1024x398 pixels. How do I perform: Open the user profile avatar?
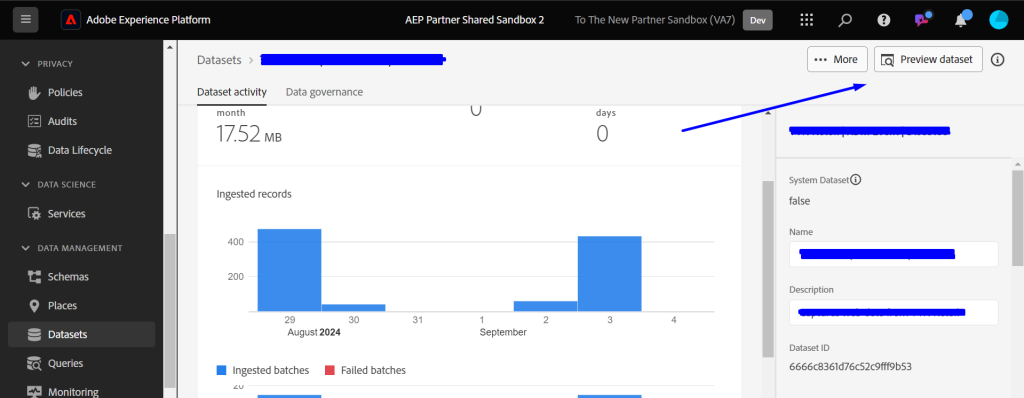999,20
